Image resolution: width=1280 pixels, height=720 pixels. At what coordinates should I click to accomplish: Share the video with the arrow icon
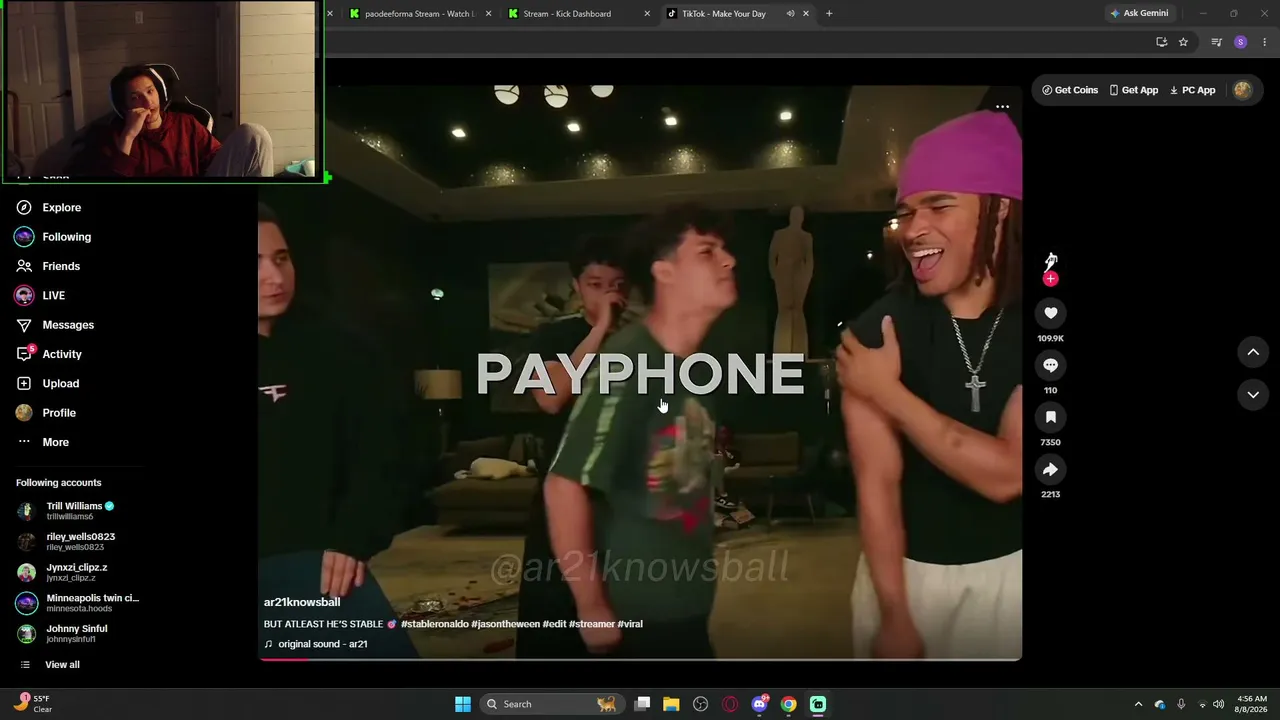1050,469
